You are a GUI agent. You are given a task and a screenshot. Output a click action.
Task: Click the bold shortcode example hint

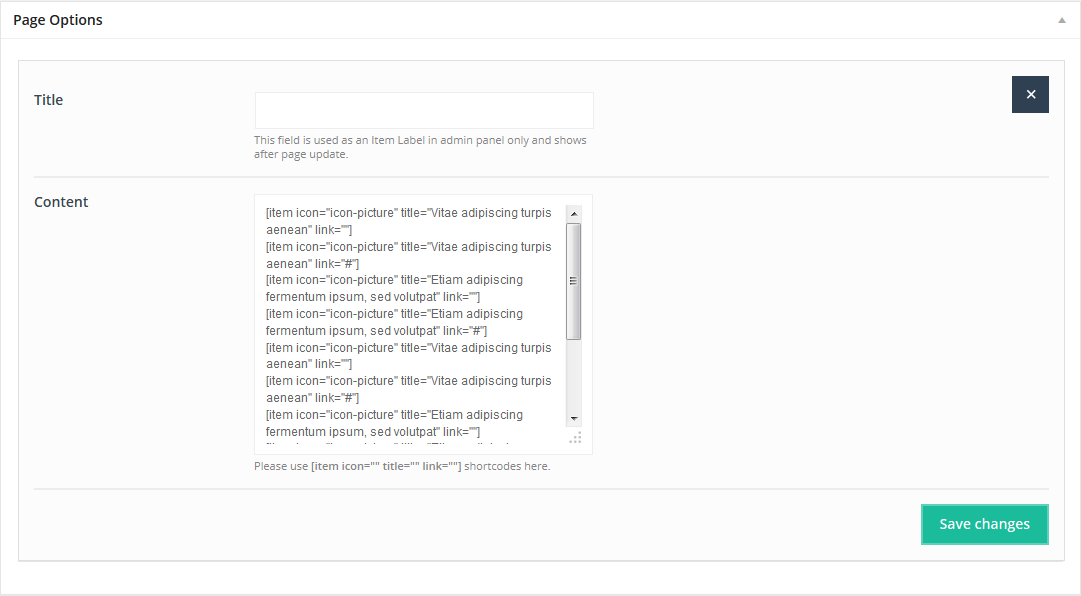pyautogui.click(x=386, y=466)
